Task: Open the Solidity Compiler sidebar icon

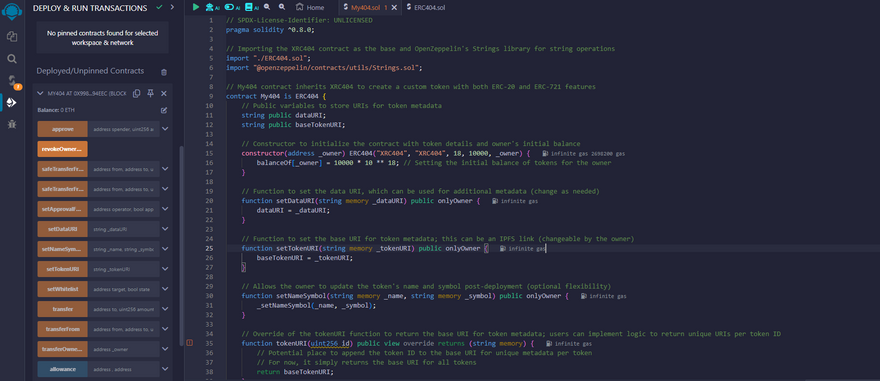Action: [12, 81]
